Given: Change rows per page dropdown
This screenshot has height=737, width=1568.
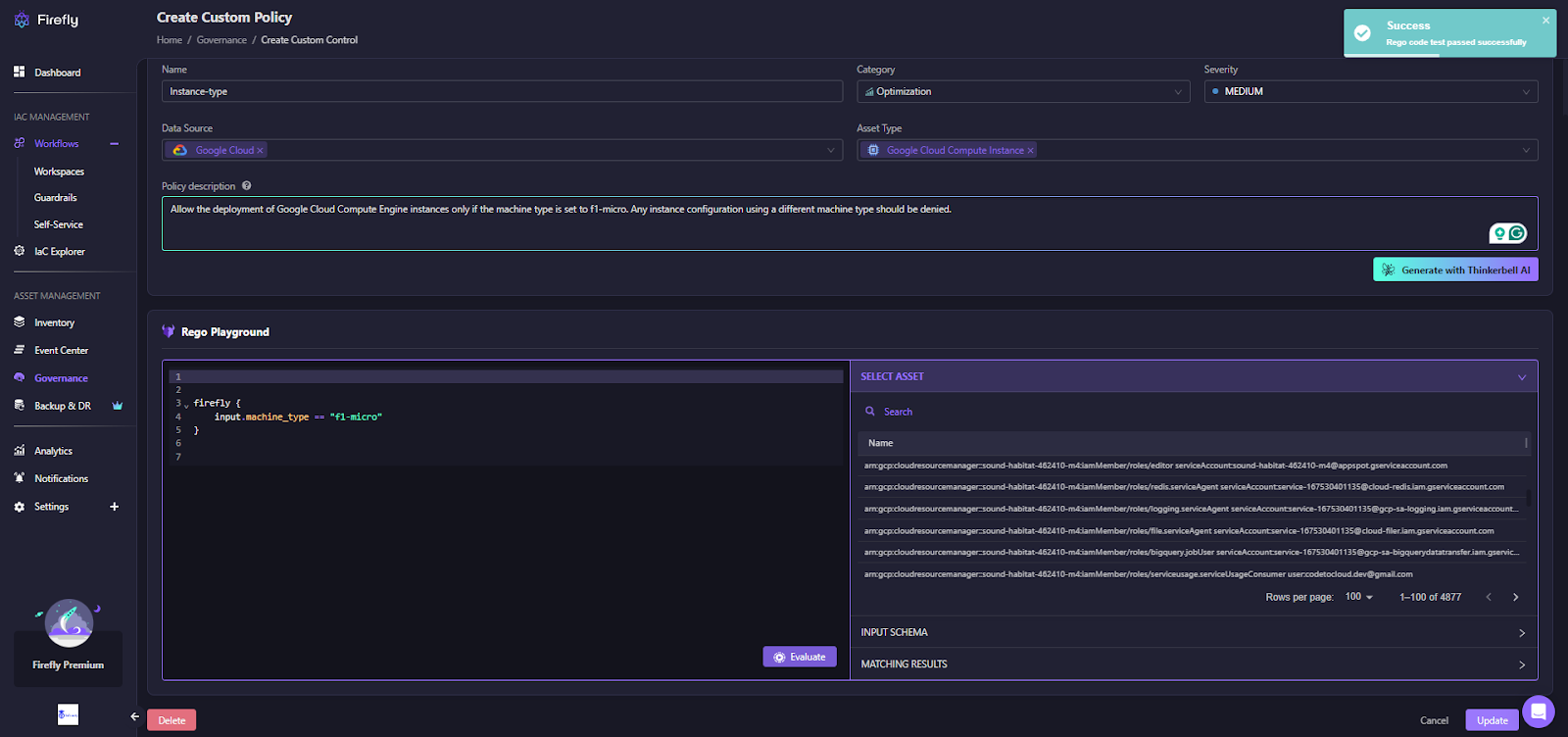Looking at the screenshot, I should 1358,597.
